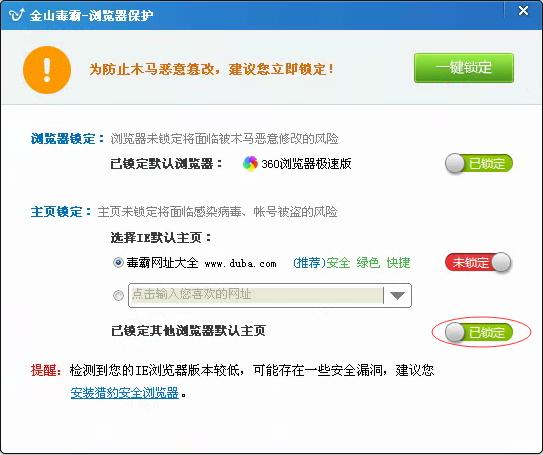Toggle the IE homepage 未锁定 switch

(478, 262)
